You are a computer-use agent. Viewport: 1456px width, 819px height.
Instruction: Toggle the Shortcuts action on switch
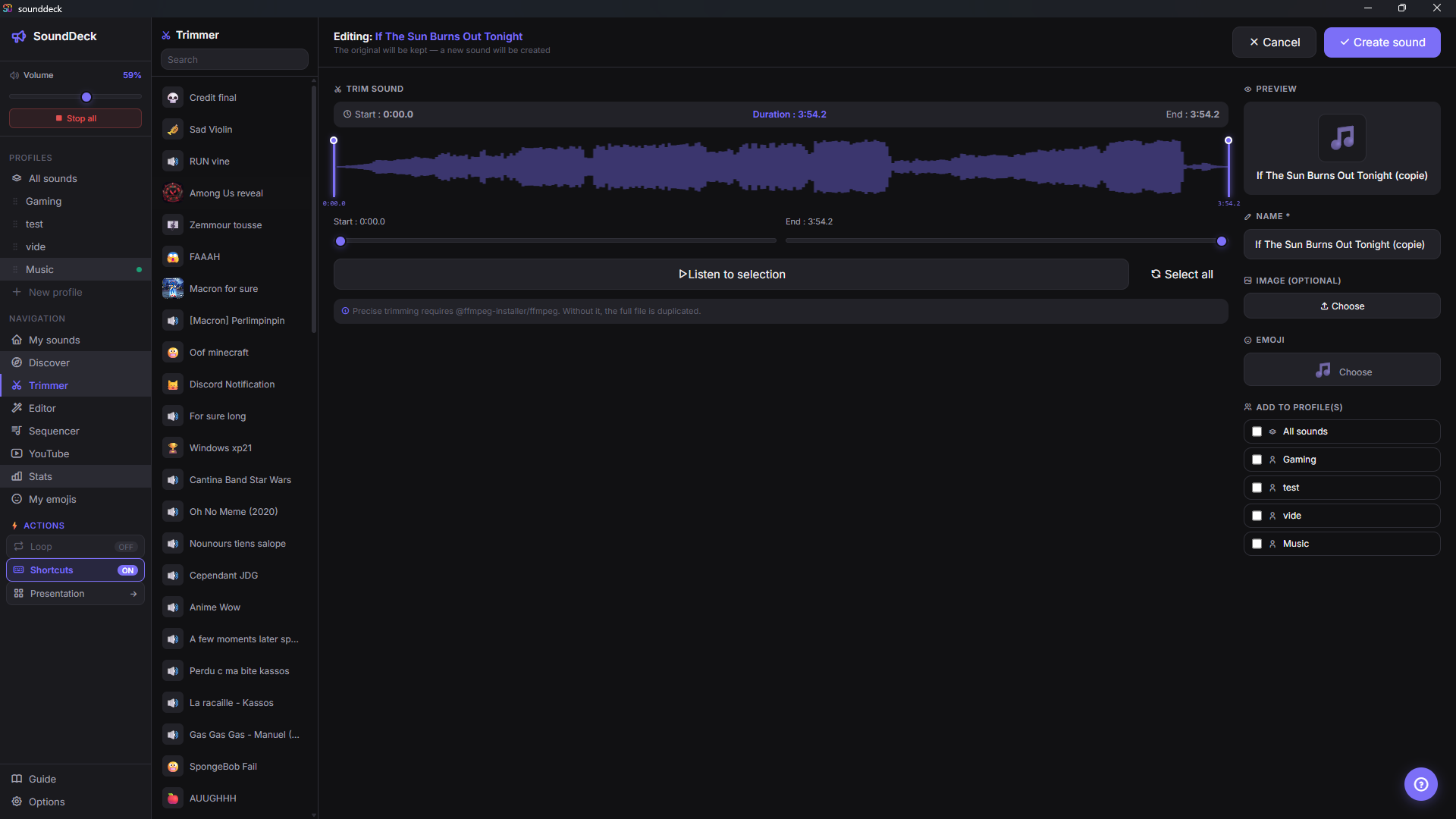(127, 570)
